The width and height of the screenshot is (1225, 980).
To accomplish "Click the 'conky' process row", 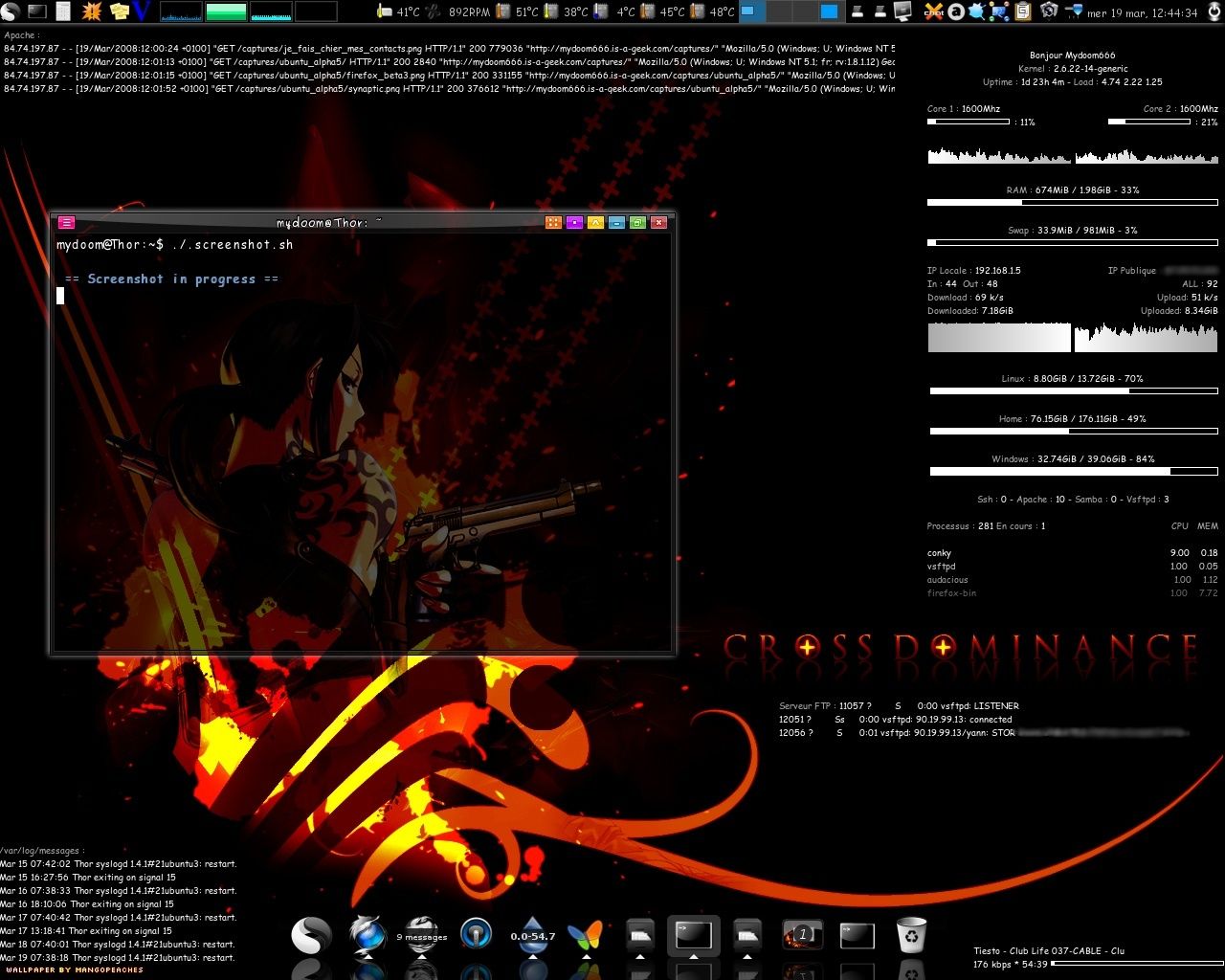I will (1072, 553).
